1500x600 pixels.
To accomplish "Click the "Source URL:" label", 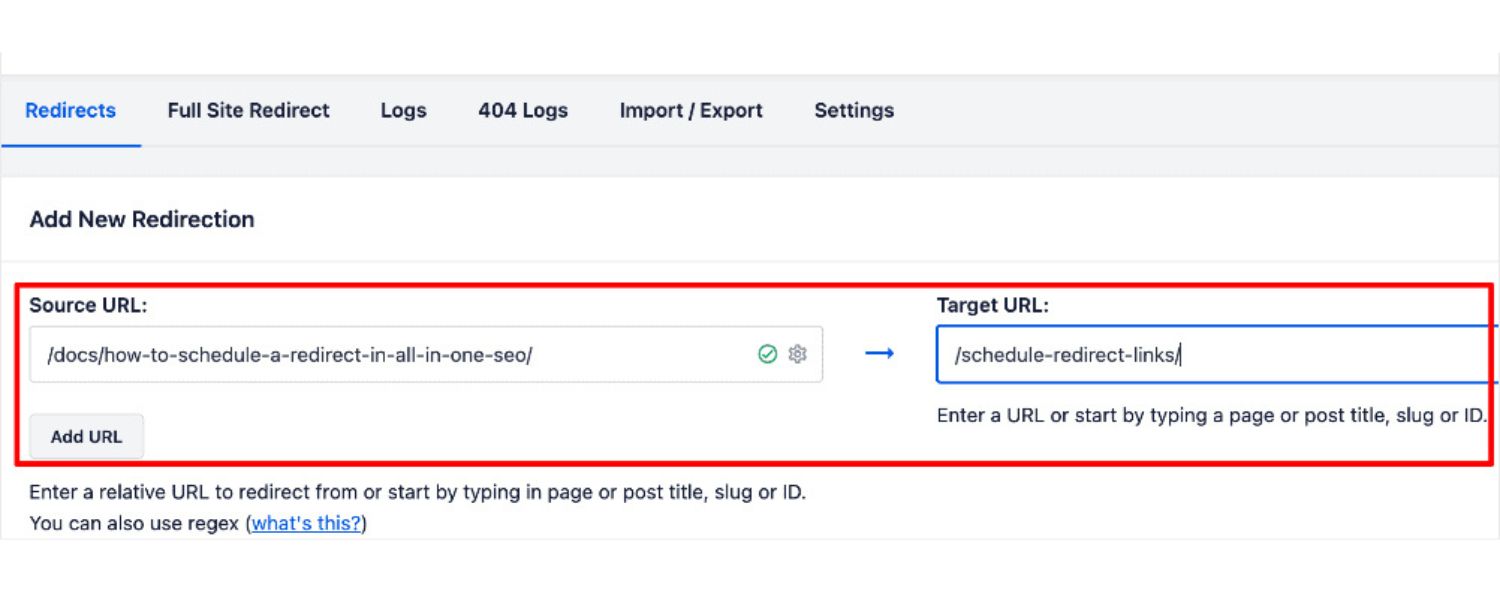I will [88, 306].
